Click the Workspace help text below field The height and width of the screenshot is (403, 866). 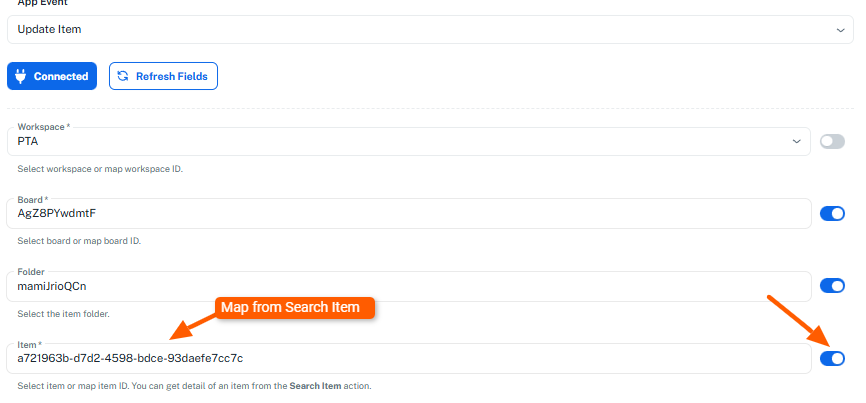pos(100,169)
